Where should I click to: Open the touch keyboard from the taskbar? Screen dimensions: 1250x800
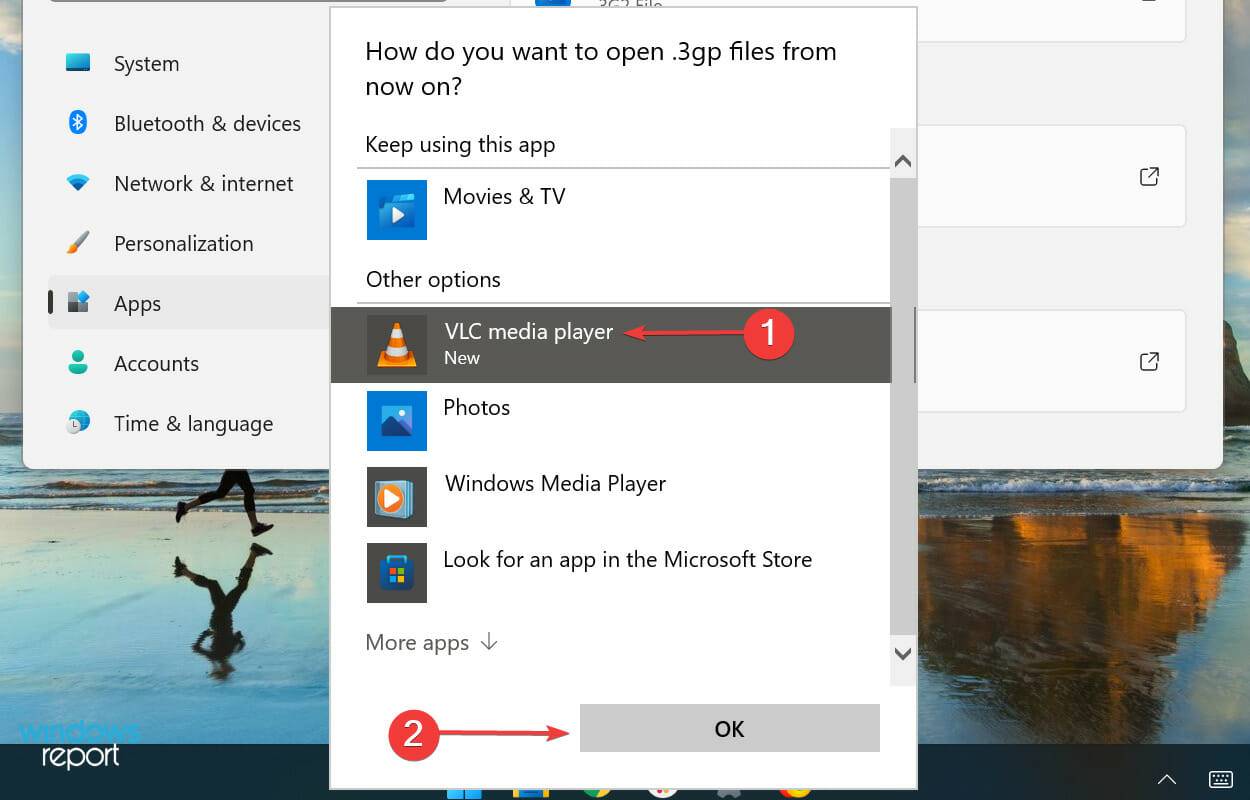coord(1220,779)
